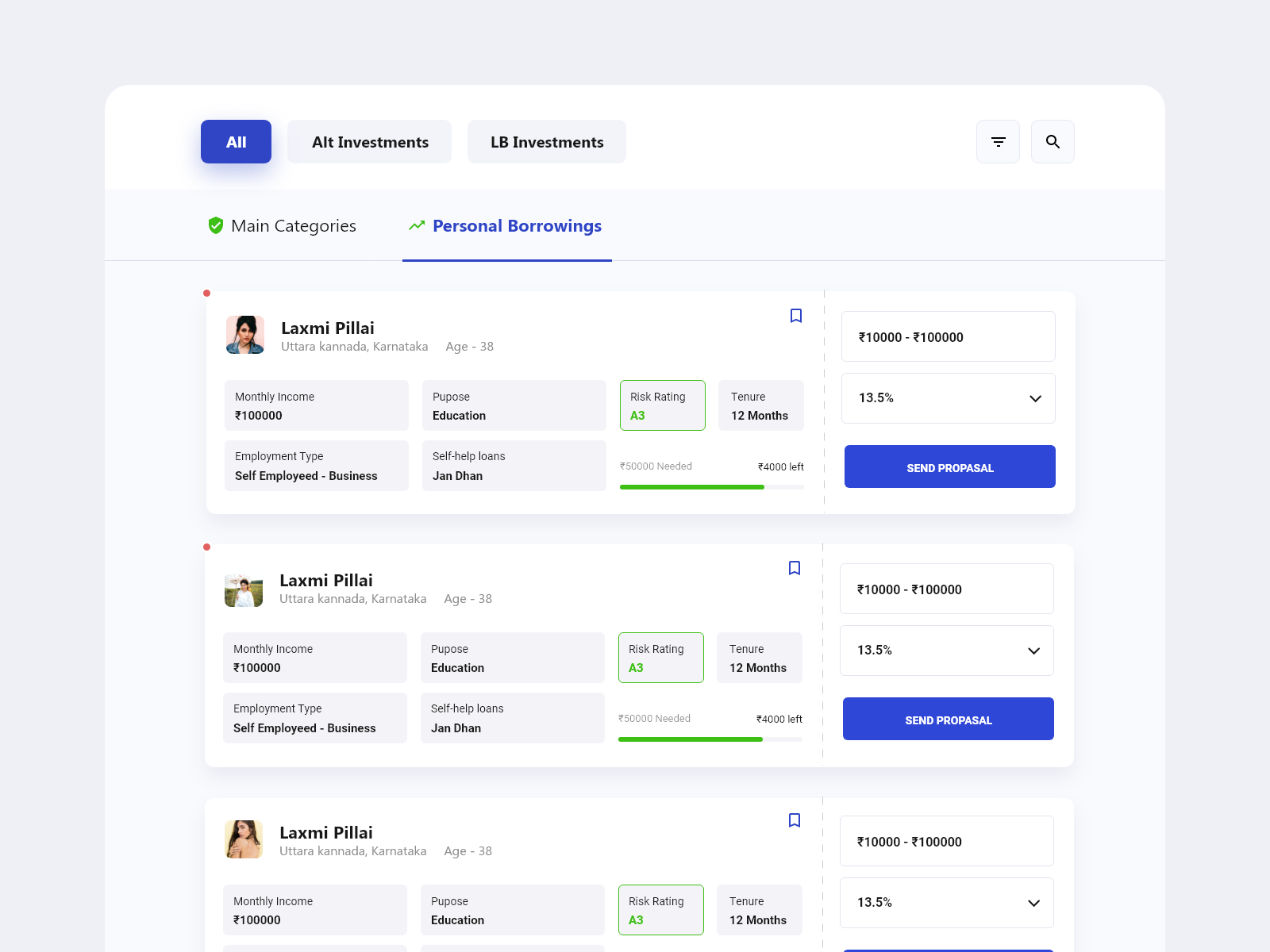Viewport: 1270px width, 952px height.
Task: Bookmark the third Laxmi Pillai card
Action: (795, 820)
